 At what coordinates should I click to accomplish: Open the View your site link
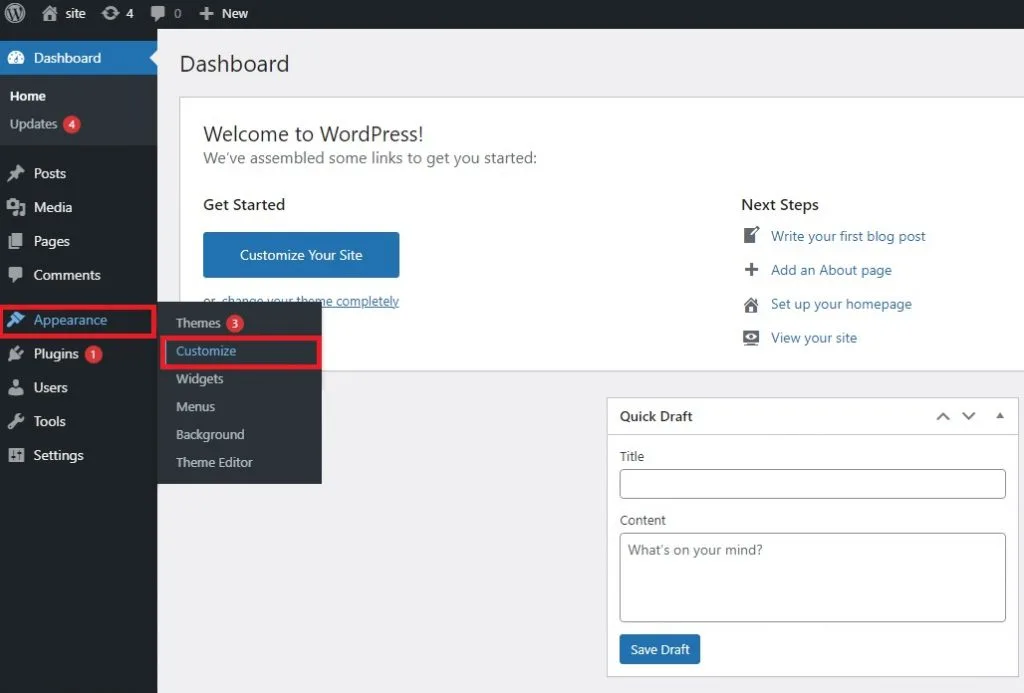(x=814, y=338)
